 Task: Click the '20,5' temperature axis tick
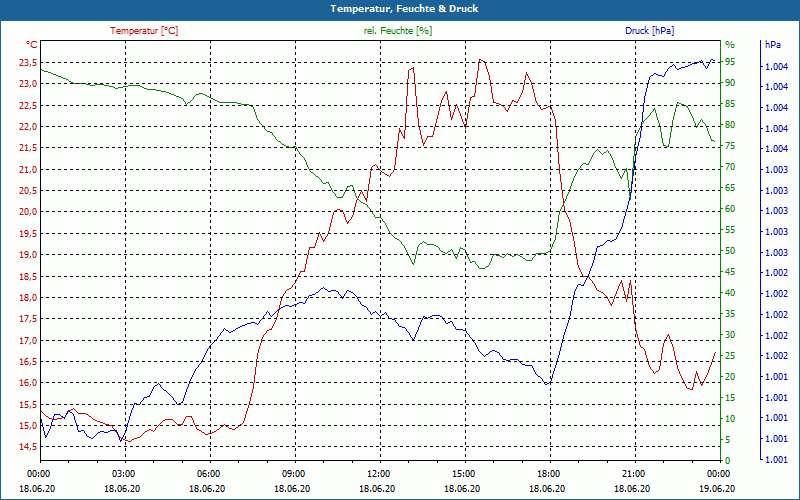[x=29, y=191]
